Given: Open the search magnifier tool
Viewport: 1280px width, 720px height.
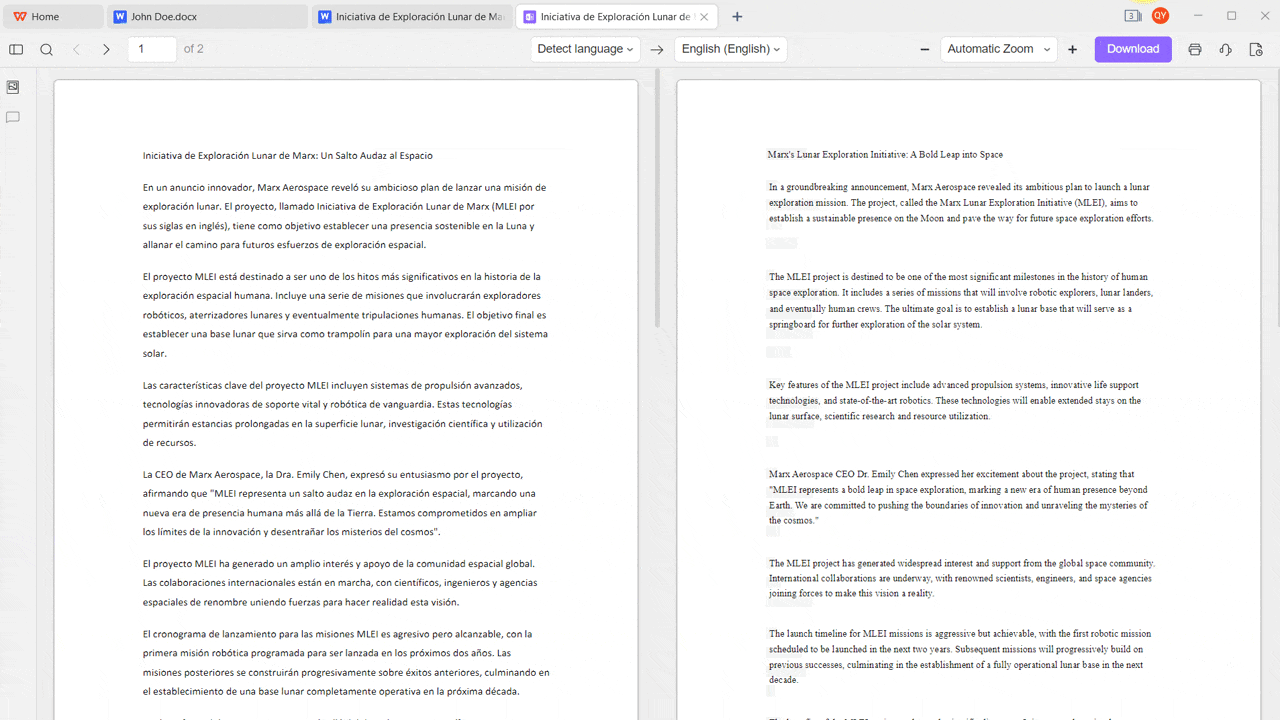Looking at the screenshot, I should pyautogui.click(x=46, y=49).
